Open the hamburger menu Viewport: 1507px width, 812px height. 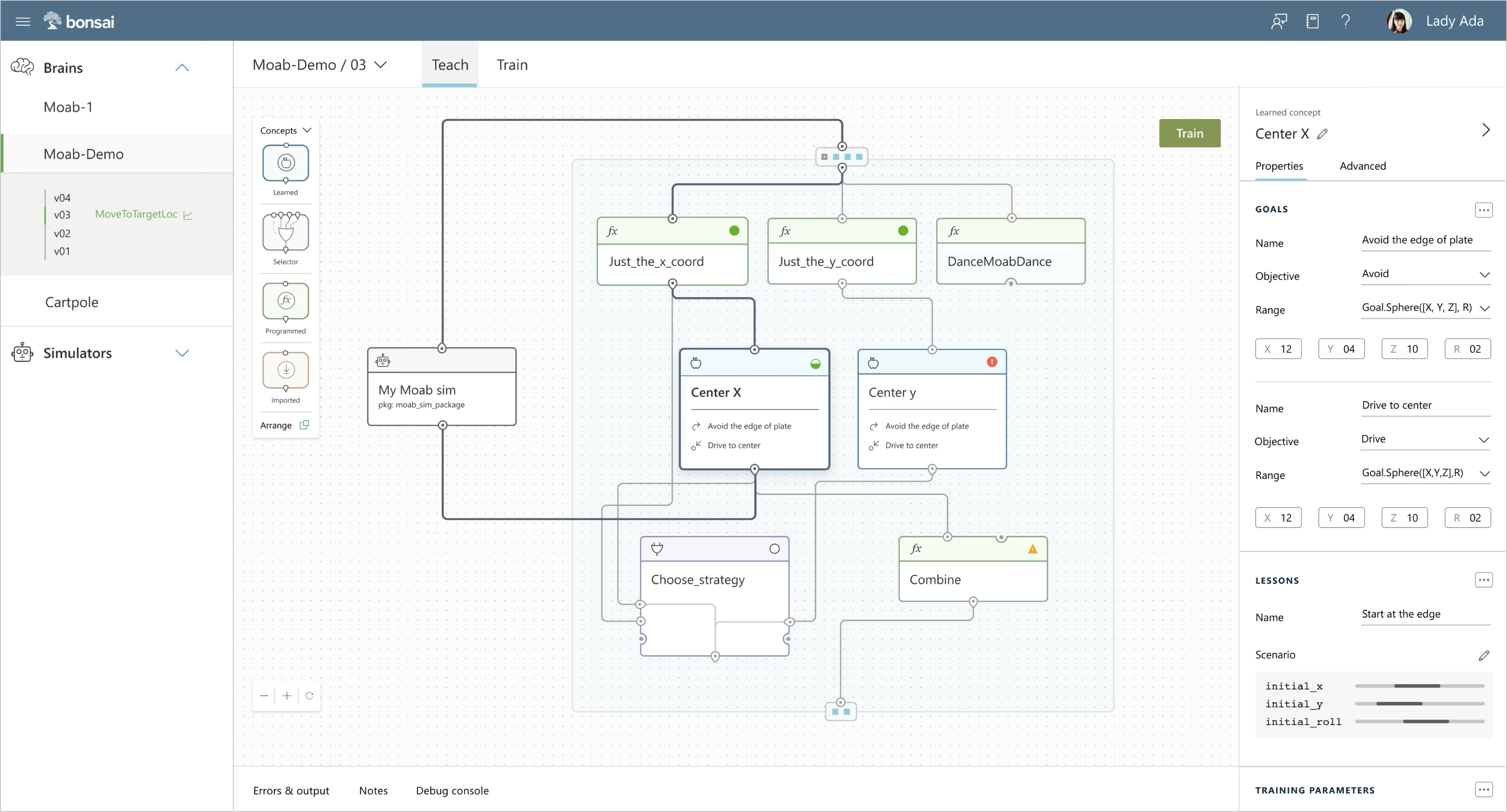point(23,22)
